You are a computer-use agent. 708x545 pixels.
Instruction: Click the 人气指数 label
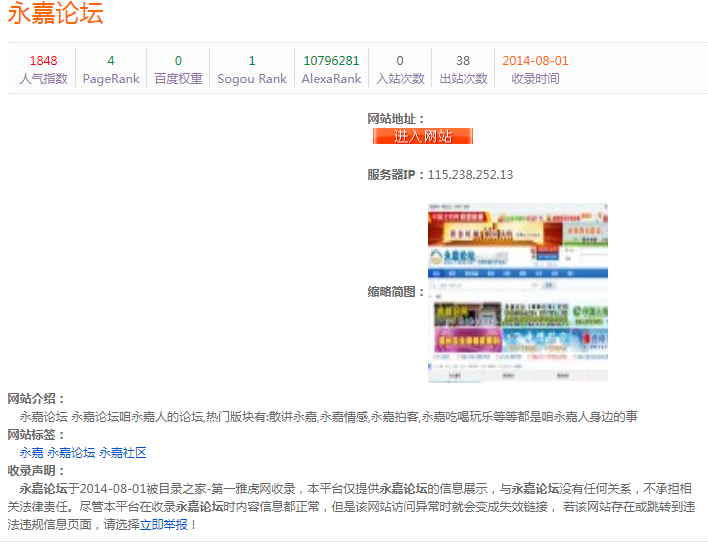pyautogui.click(x=43, y=79)
